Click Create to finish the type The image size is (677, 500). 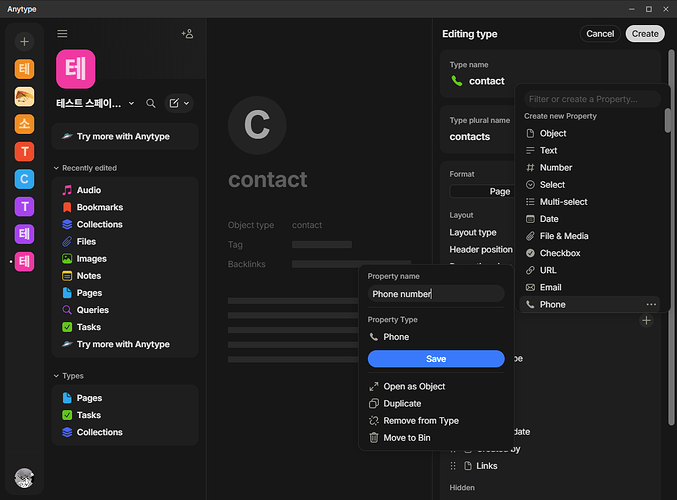[x=645, y=34]
